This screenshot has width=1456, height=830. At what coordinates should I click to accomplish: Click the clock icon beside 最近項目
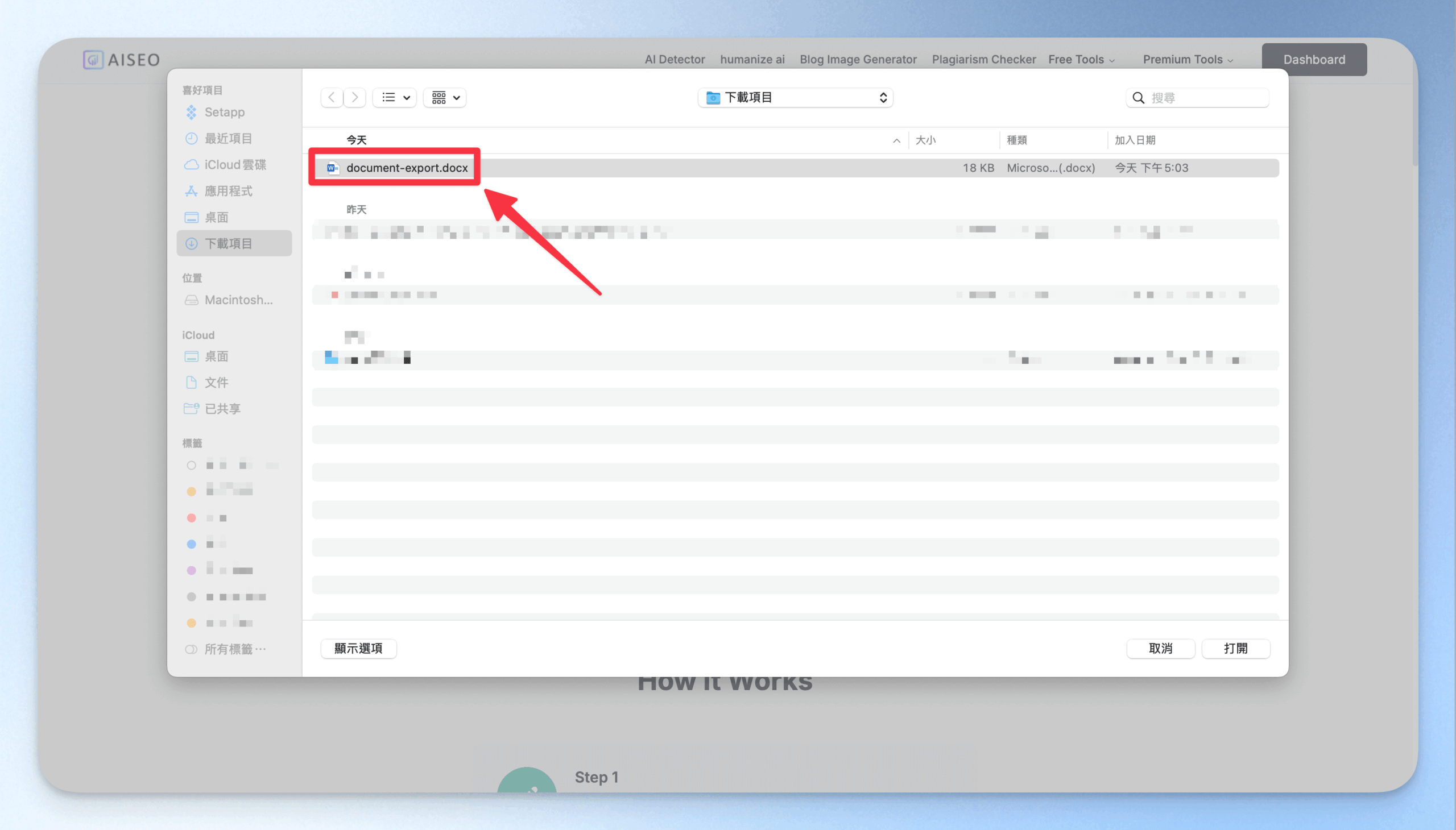pos(192,139)
